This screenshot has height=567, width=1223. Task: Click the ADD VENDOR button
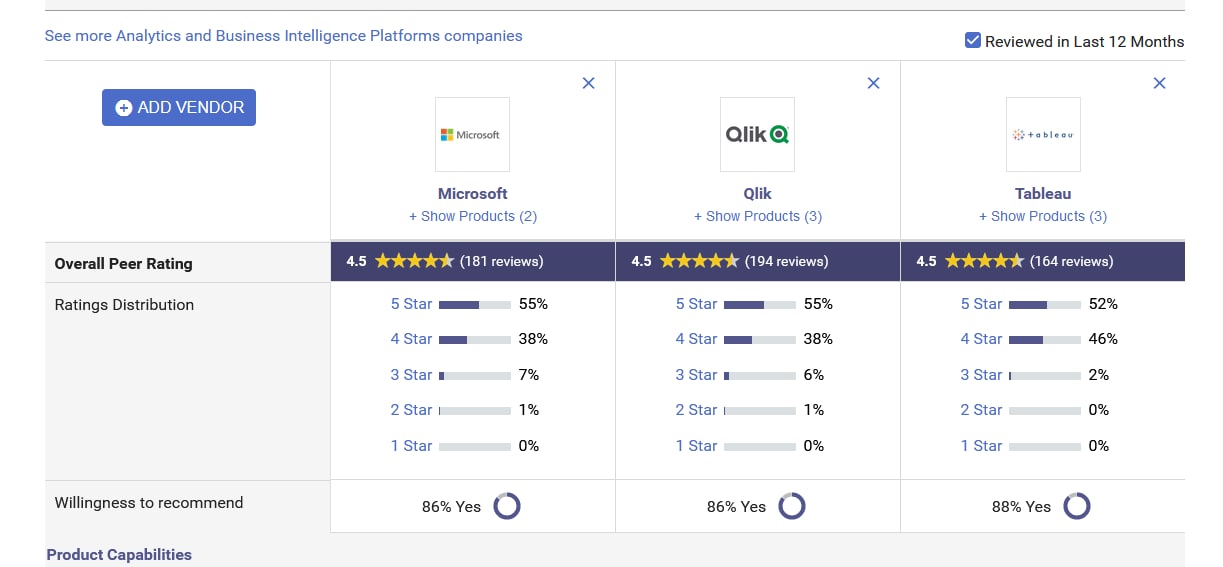point(179,108)
